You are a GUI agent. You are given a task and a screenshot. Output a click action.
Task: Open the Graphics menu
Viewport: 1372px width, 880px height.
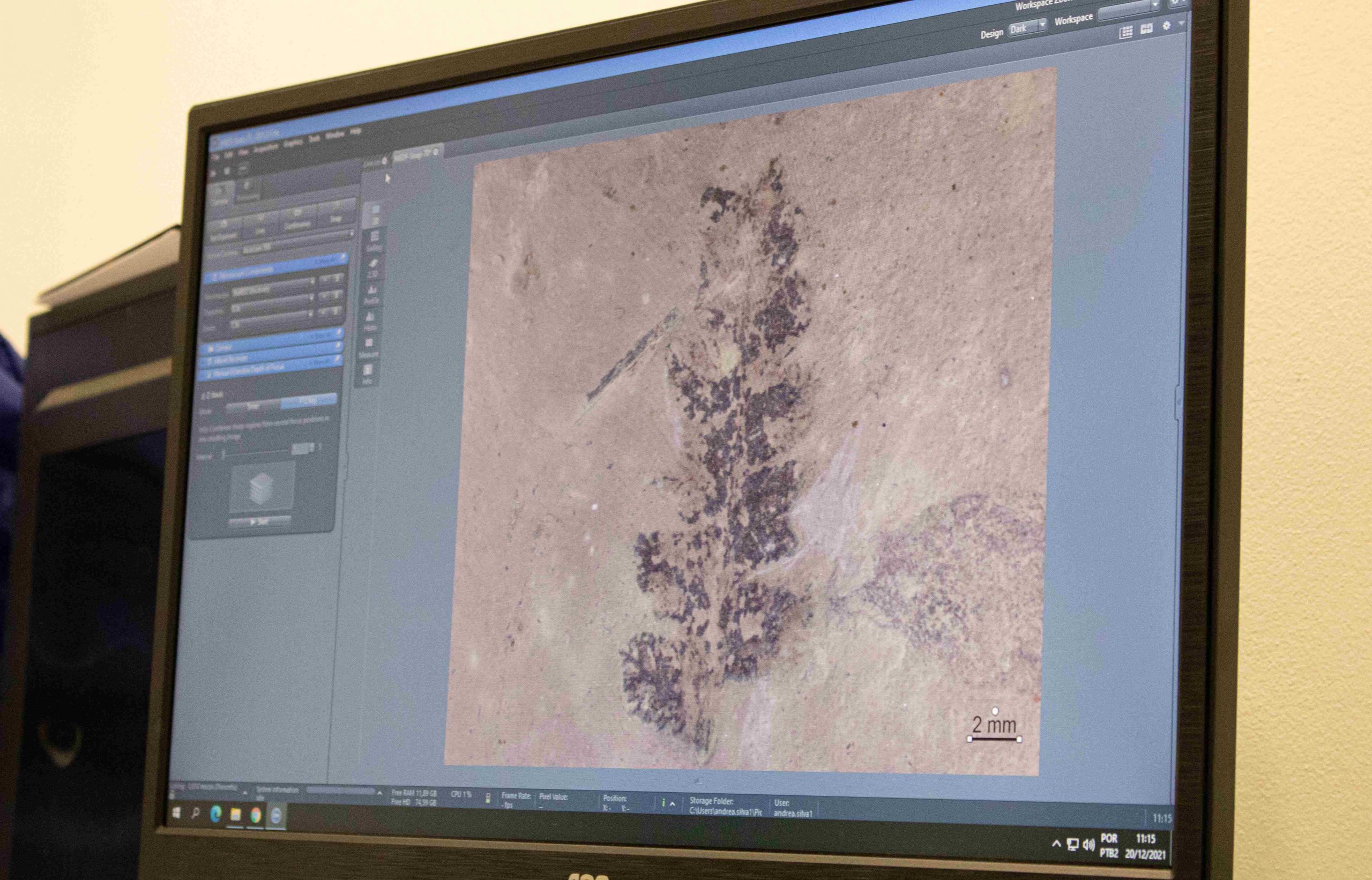[293, 143]
